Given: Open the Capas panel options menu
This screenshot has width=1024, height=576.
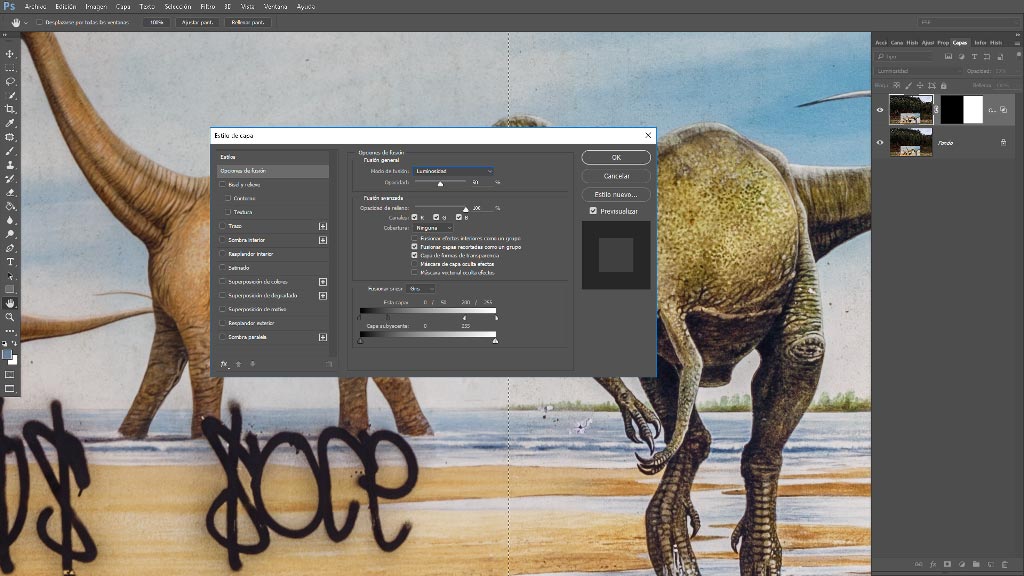Looking at the screenshot, I should (x=1017, y=42).
